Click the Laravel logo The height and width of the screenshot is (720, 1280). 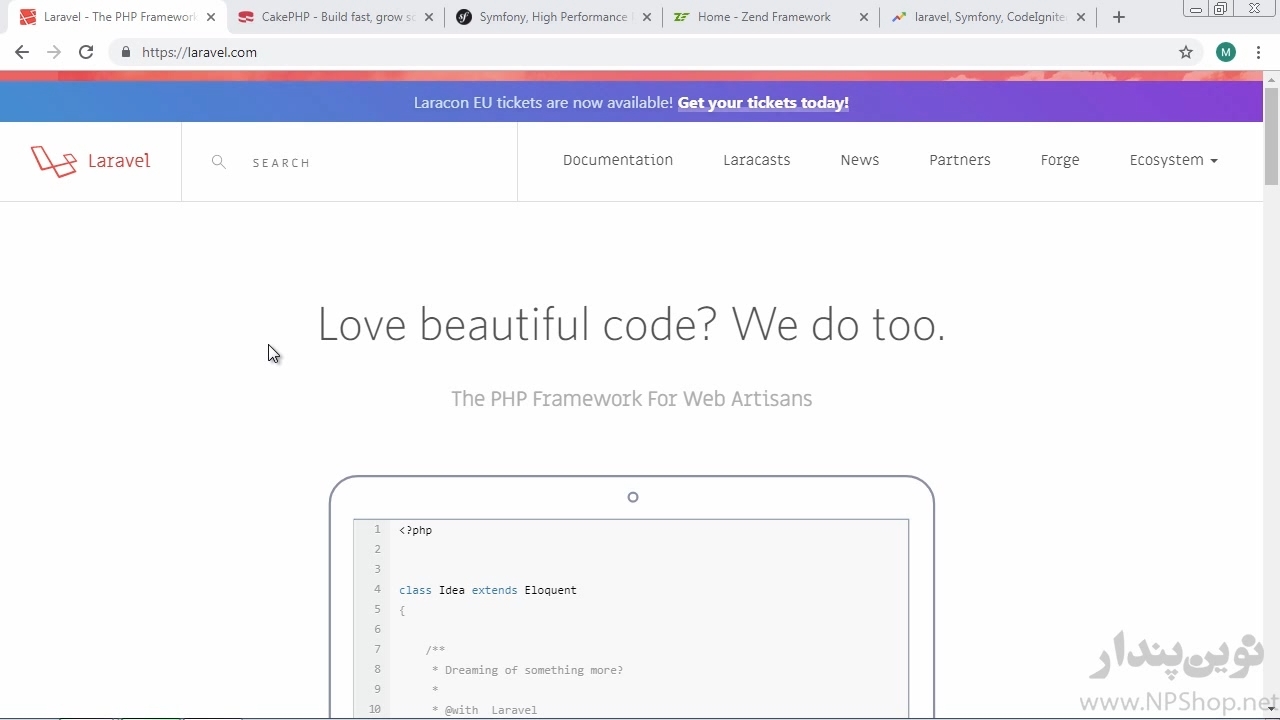tap(90, 161)
